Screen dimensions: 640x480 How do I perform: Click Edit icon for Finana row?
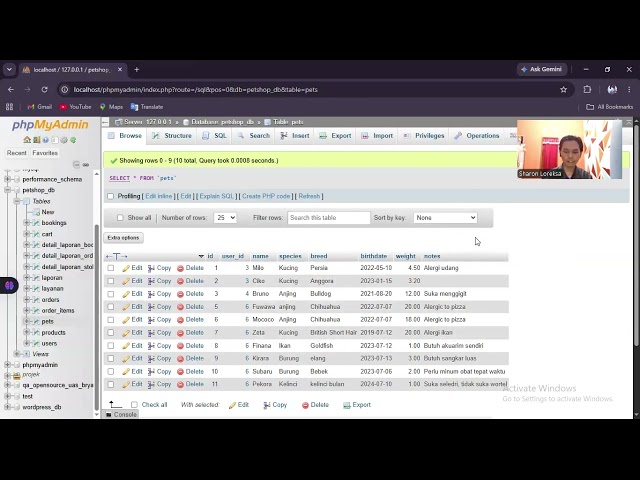pyautogui.click(x=126, y=346)
